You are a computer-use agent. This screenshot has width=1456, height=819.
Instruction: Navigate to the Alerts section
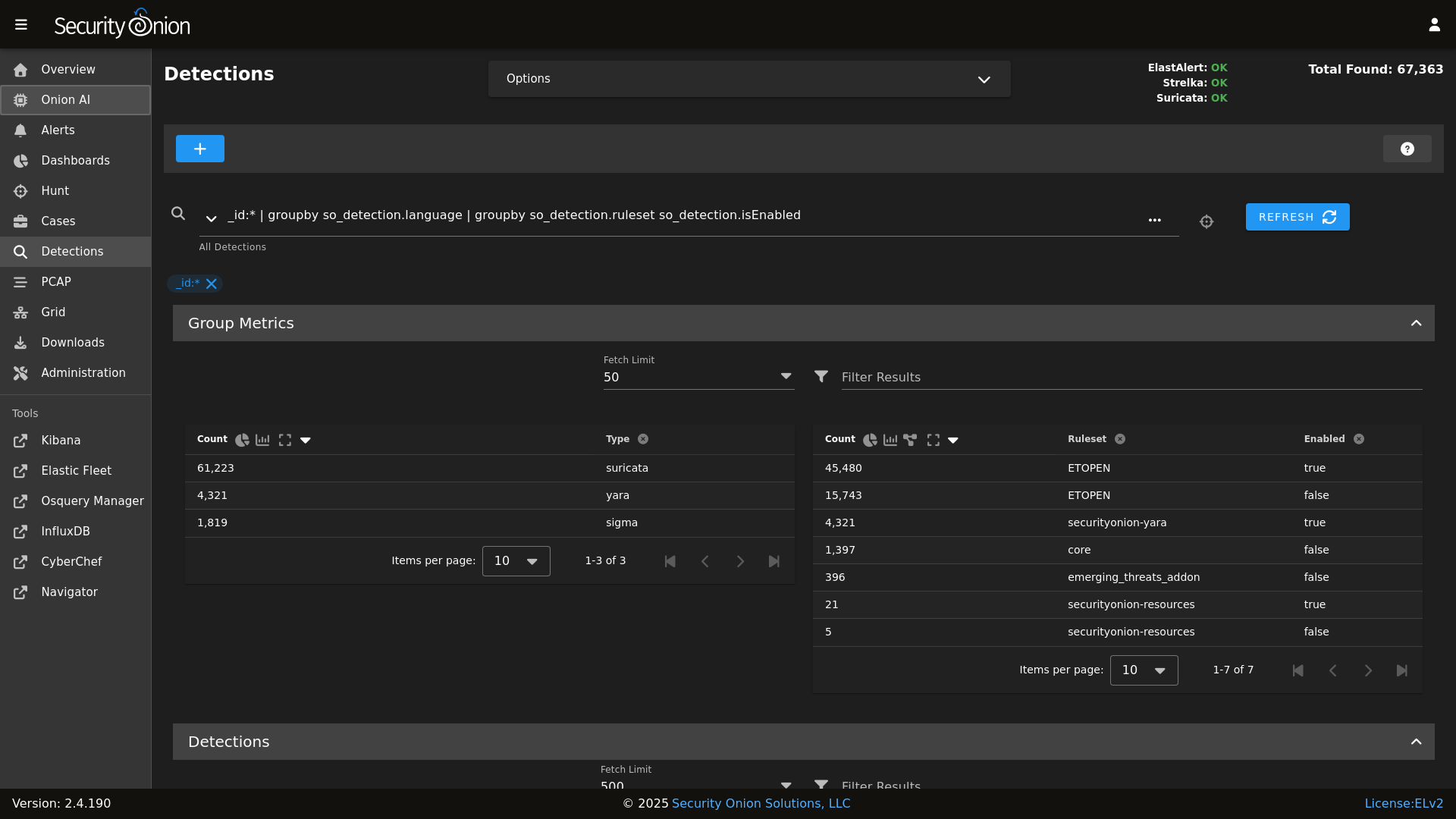tap(57, 130)
